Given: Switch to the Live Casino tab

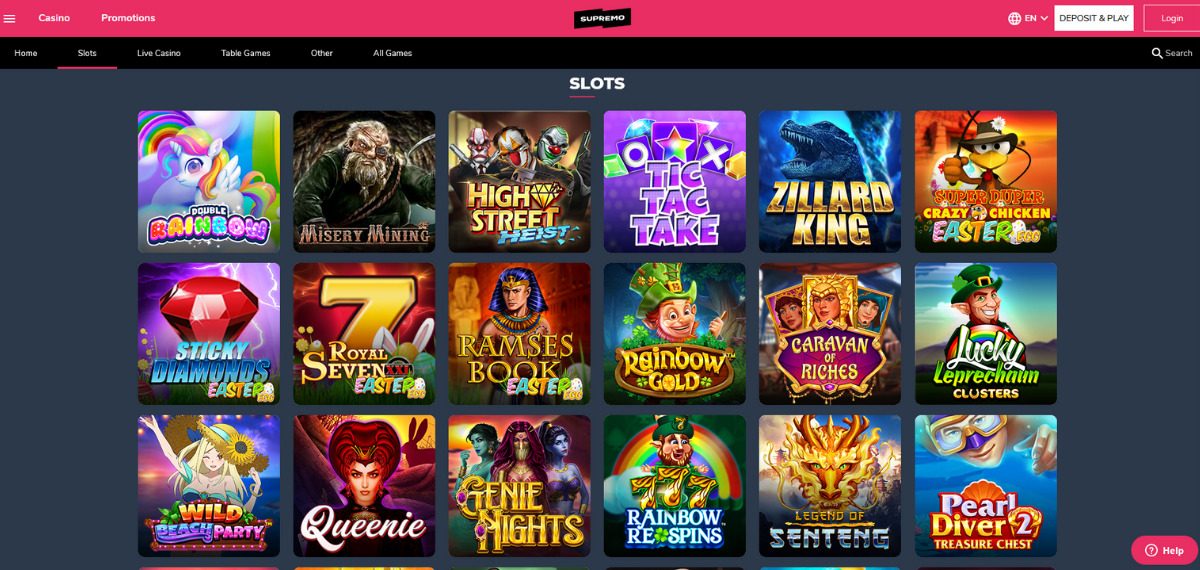Looking at the screenshot, I should [159, 53].
